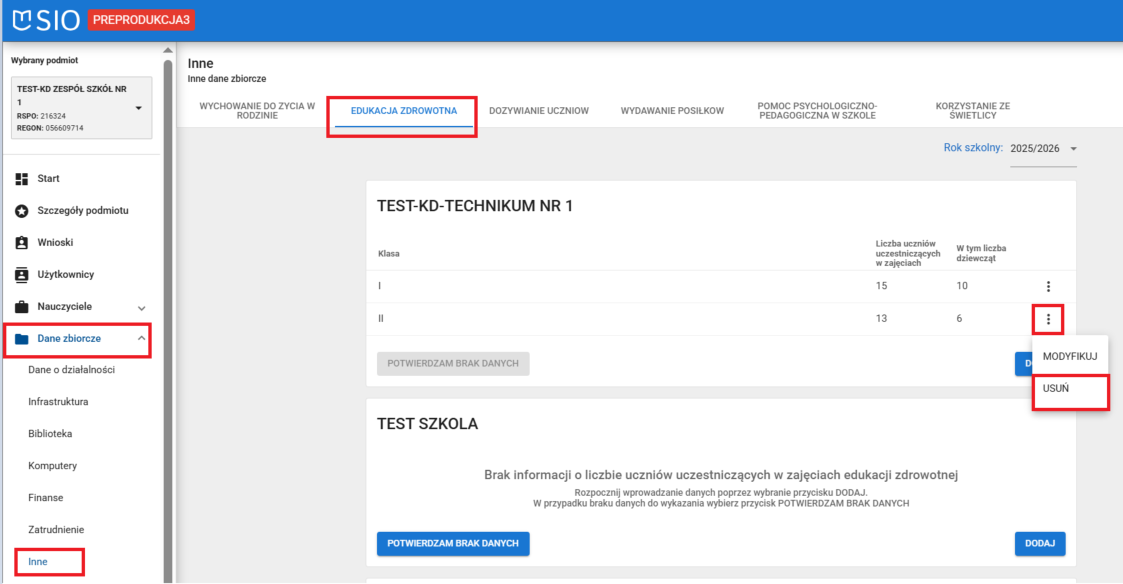Switch to Wydawanie posiłków tab
Viewport: 1123px width, 584px height.
coord(671,111)
